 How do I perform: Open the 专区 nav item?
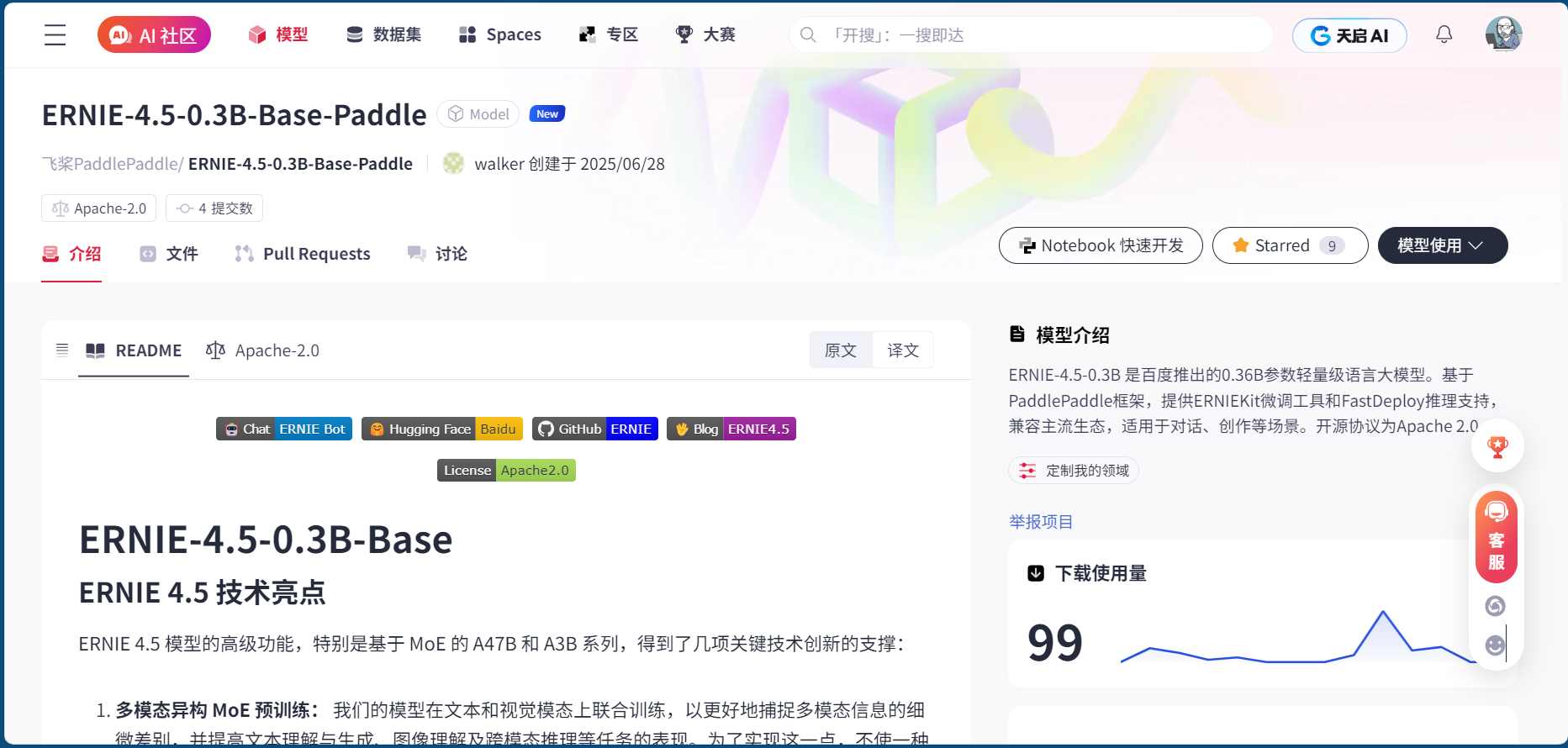tap(609, 34)
